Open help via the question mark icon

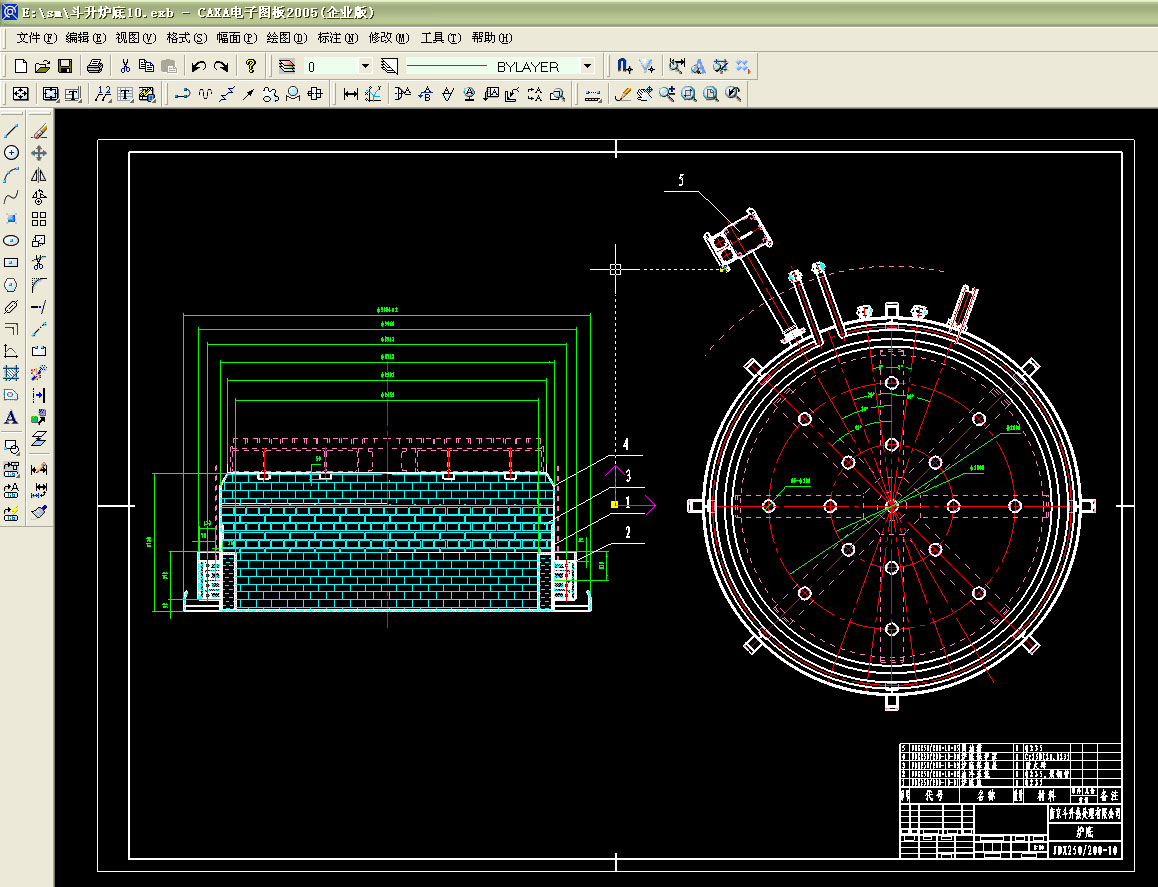point(250,66)
